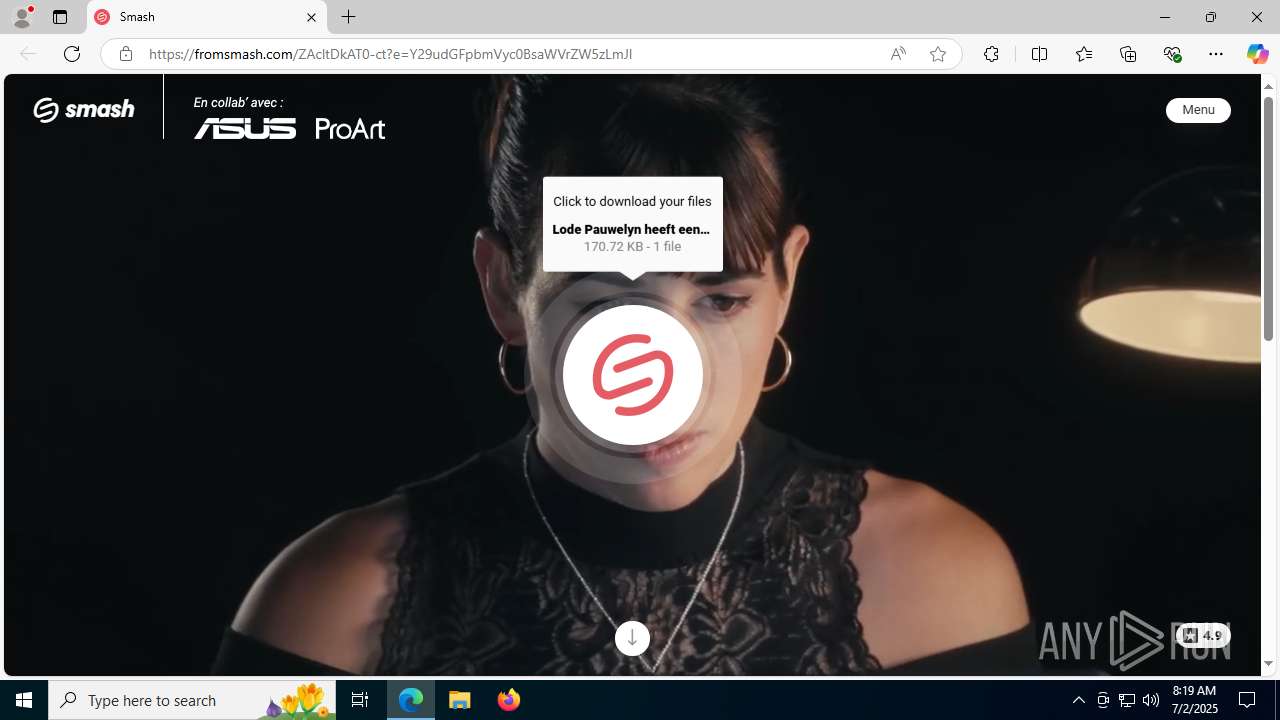
Task: Close the Smash tab
Action: pos(311,17)
